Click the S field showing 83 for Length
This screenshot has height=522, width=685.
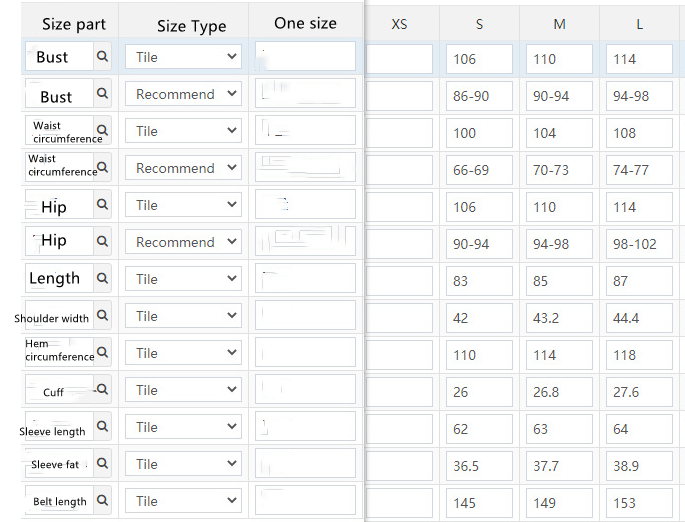coord(479,281)
